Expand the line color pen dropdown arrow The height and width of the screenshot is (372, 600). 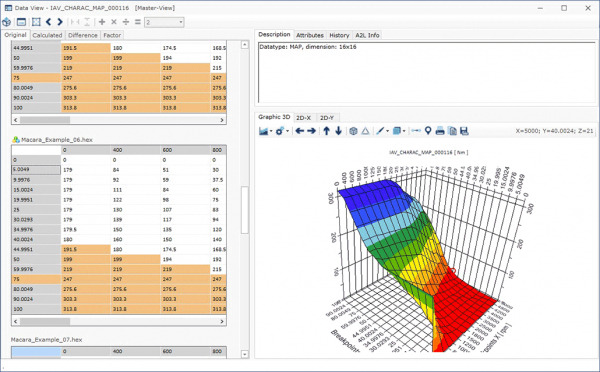[x=387, y=131]
